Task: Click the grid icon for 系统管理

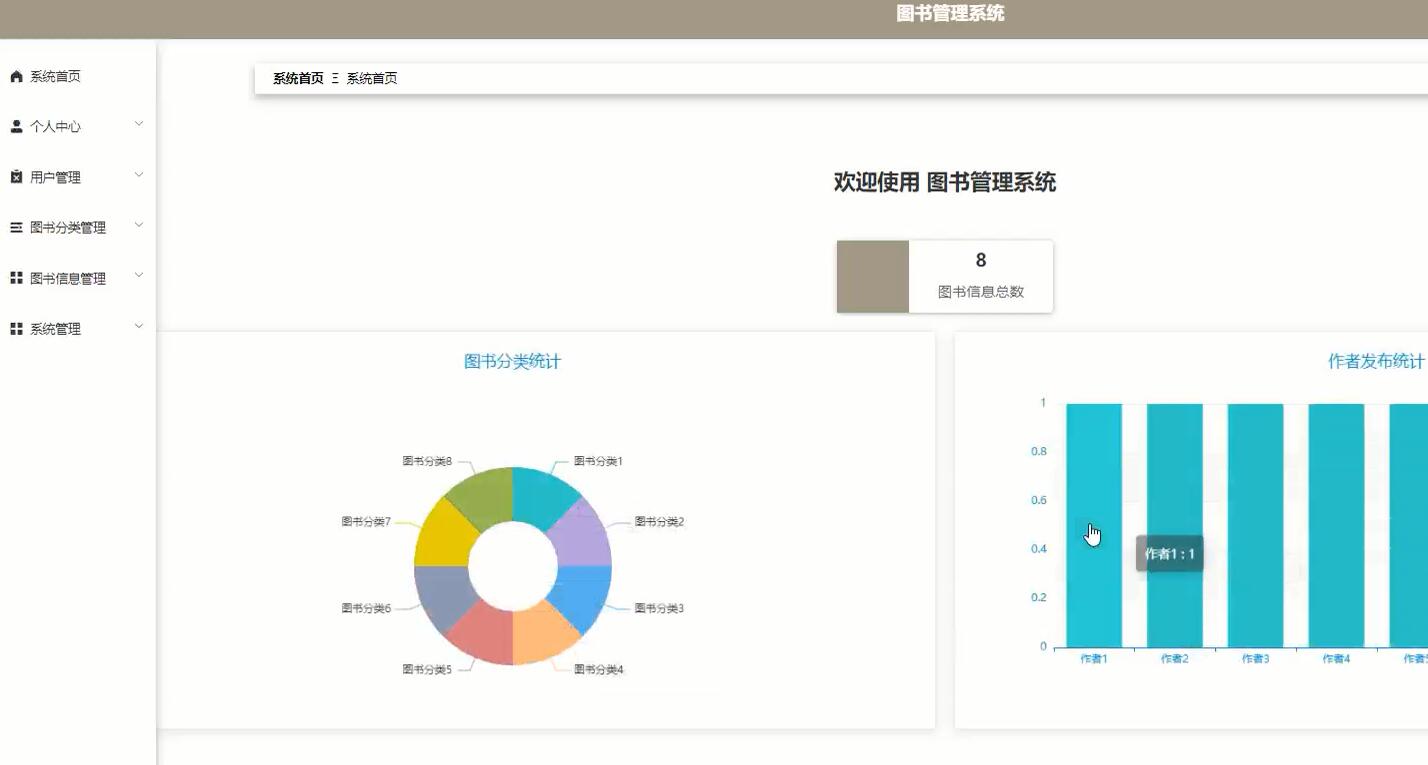Action: coord(16,329)
